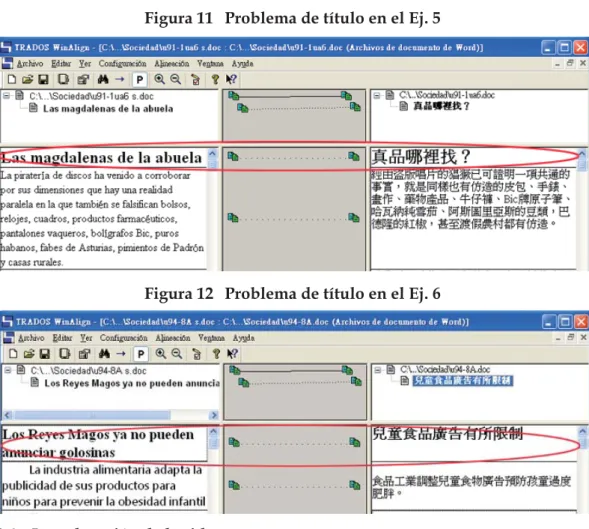Click blue arrow icon in u91-1ua6 window

coord(120,79)
